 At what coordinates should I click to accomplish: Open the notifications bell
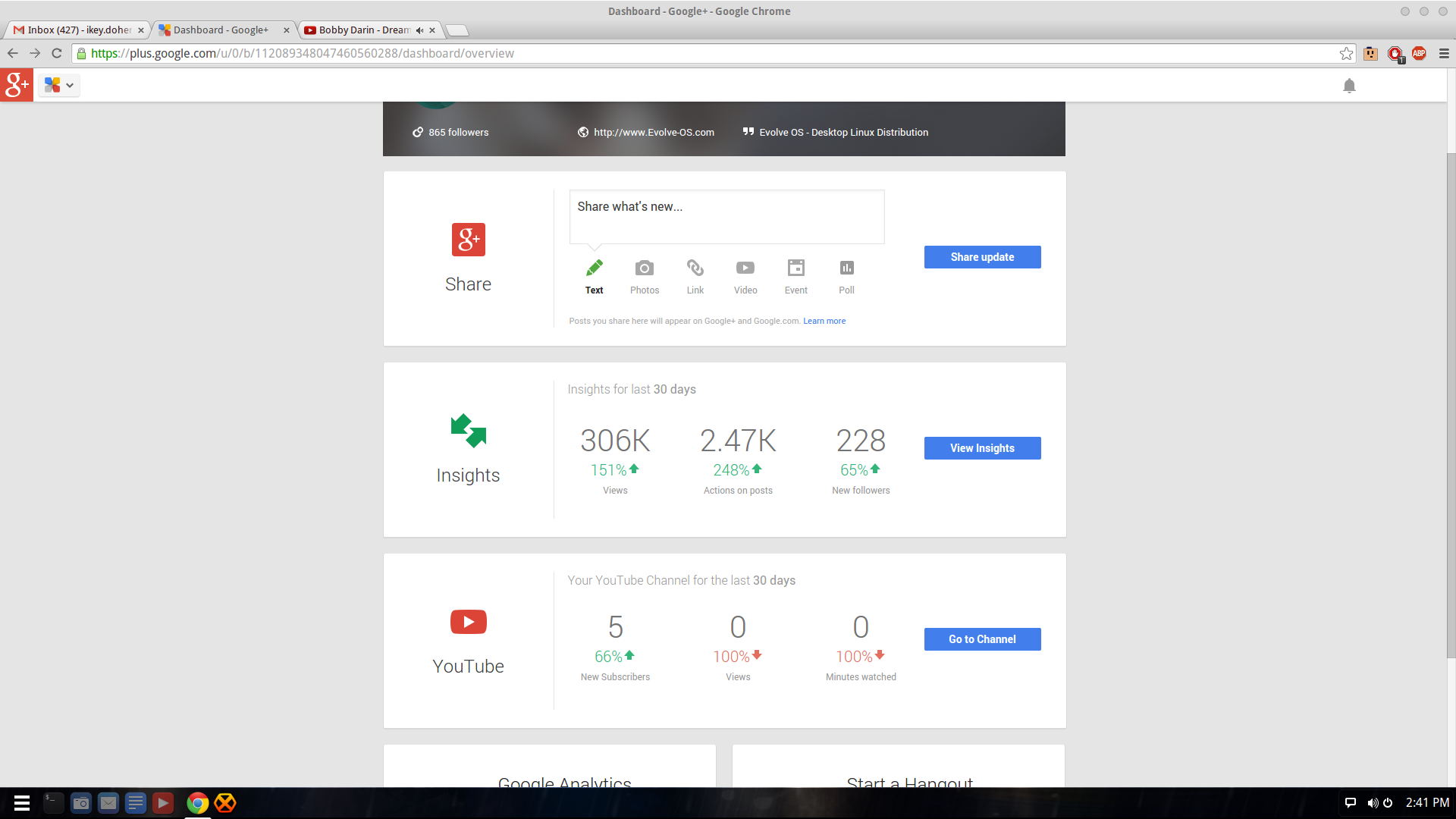click(x=1349, y=86)
